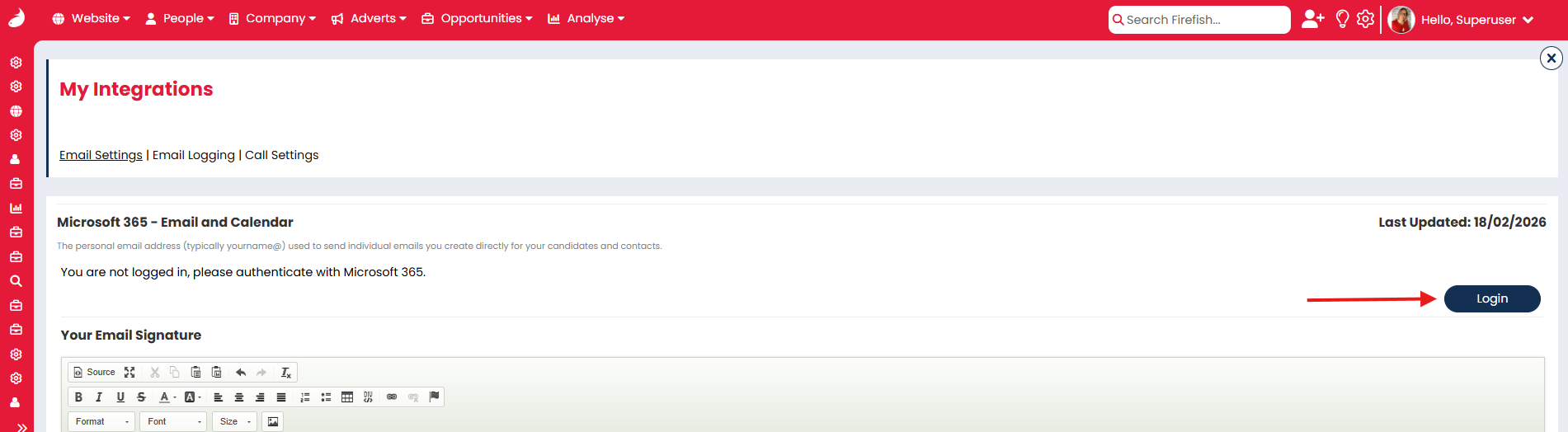Insert a table into the signature
1568x432 pixels.
(347, 397)
